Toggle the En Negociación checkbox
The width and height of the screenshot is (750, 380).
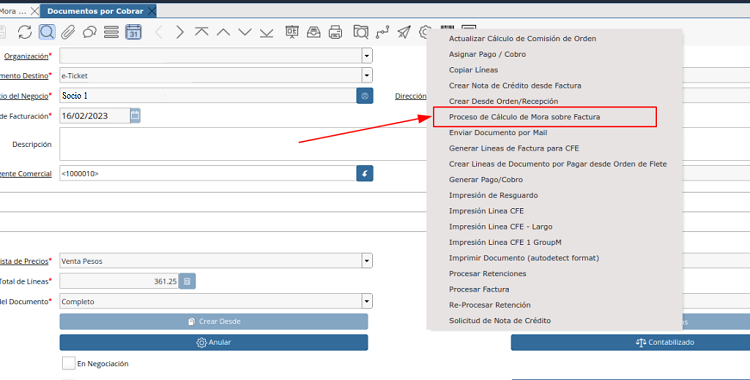(x=68, y=363)
